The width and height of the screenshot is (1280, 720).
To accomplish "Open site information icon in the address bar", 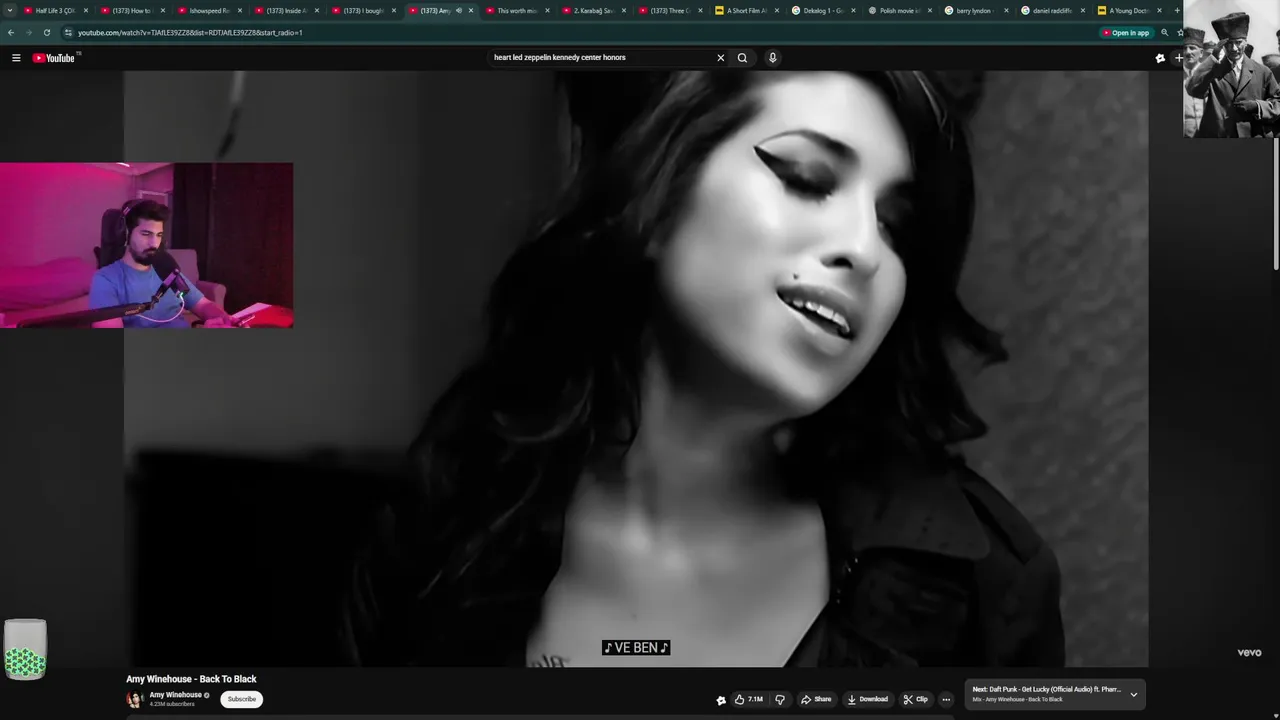I will coord(68,32).
